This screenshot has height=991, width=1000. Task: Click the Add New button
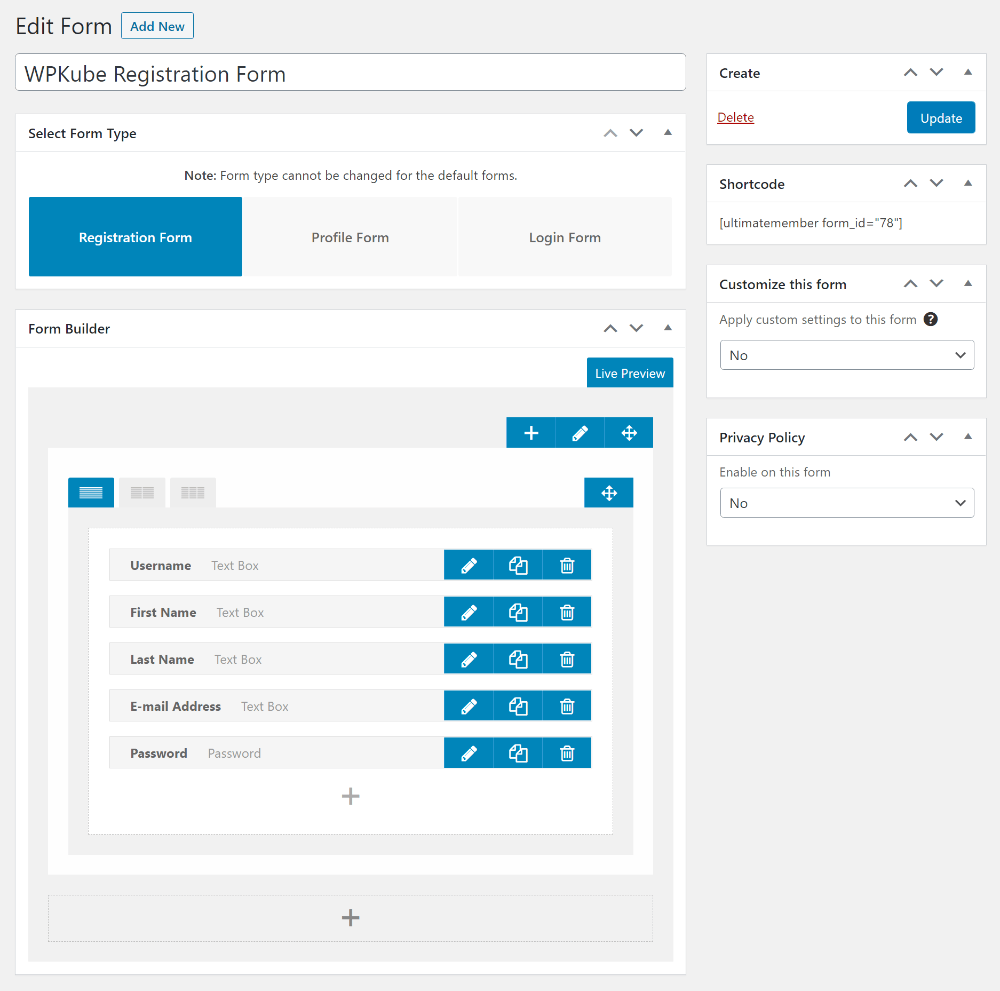(158, 26)
